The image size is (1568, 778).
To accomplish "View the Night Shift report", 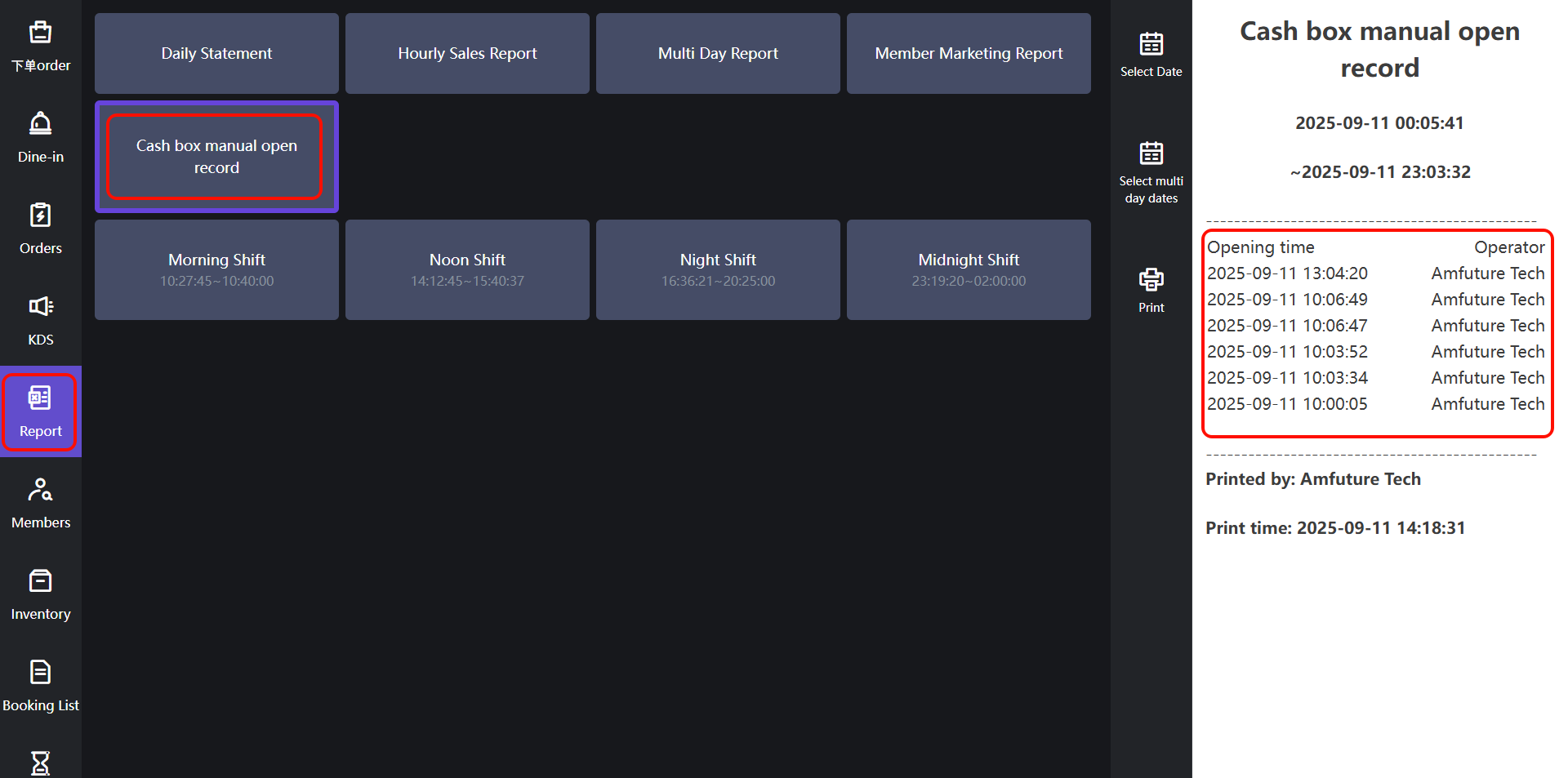I will pyautogui.click(x=718, y=269).
